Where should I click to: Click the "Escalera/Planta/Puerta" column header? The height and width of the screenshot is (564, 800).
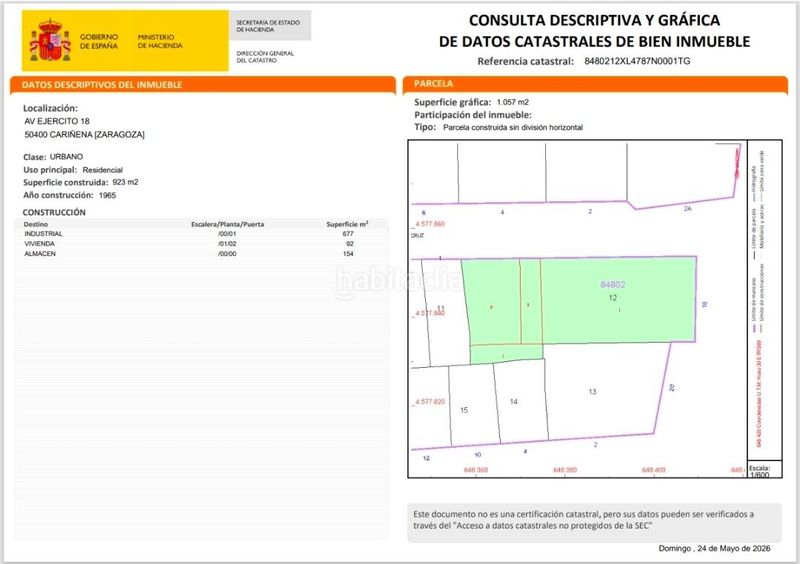pyautogui.click(x=228, y=224)
